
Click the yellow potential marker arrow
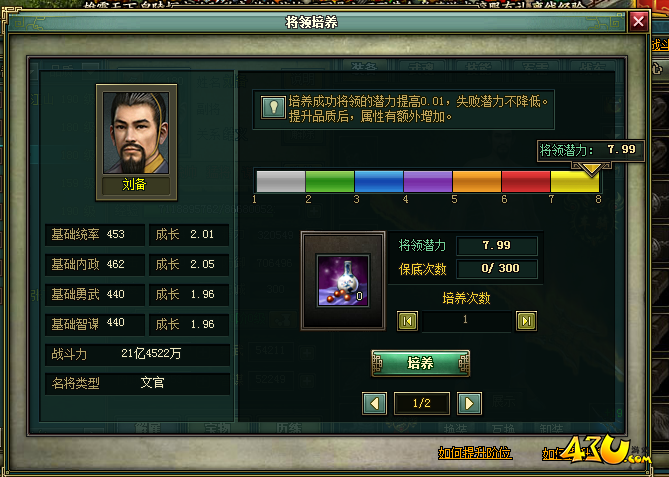click(x=591, y=169)
